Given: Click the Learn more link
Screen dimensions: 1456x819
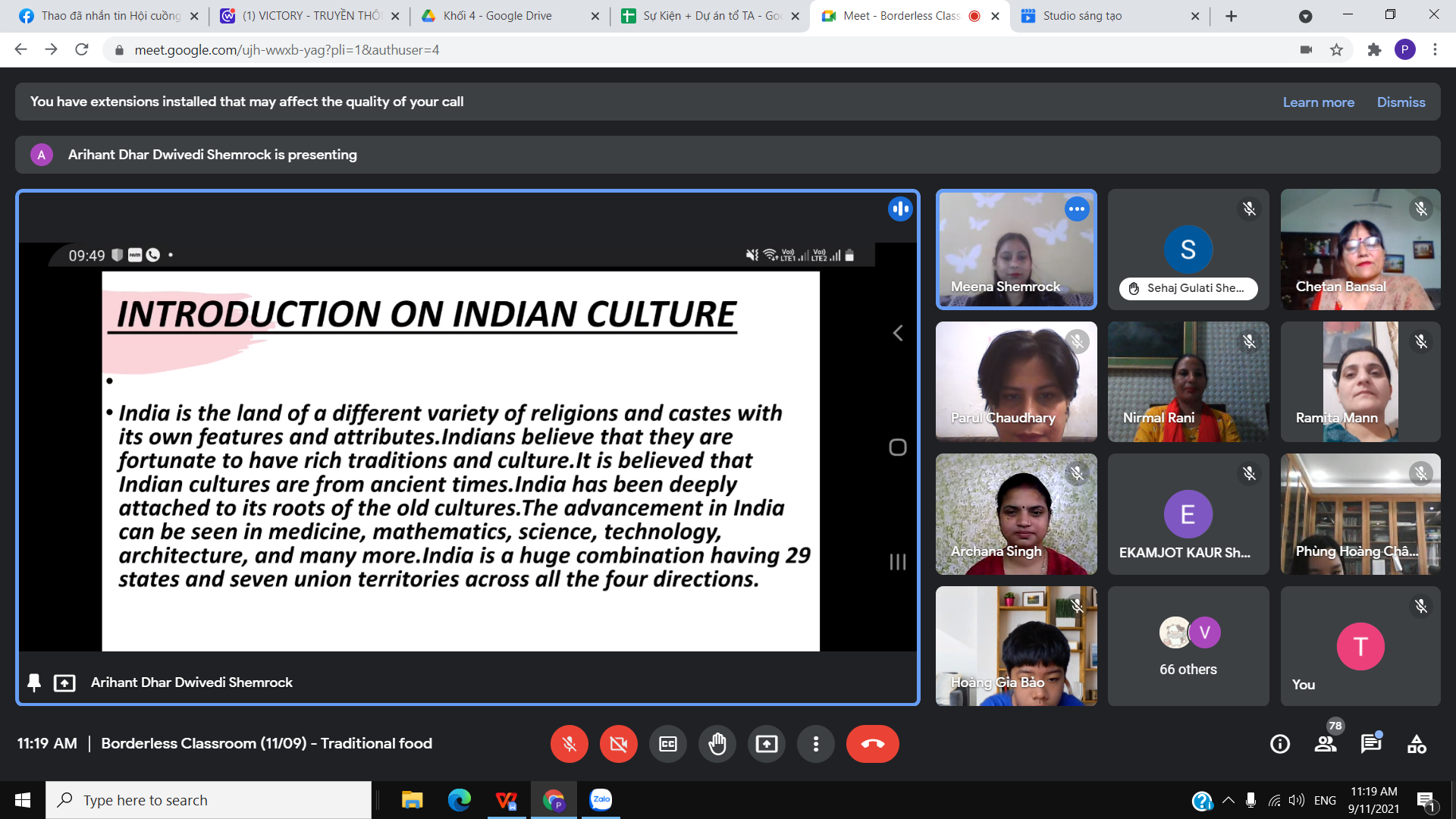Looking at the screenshot, I should [x=1318, y=102].
